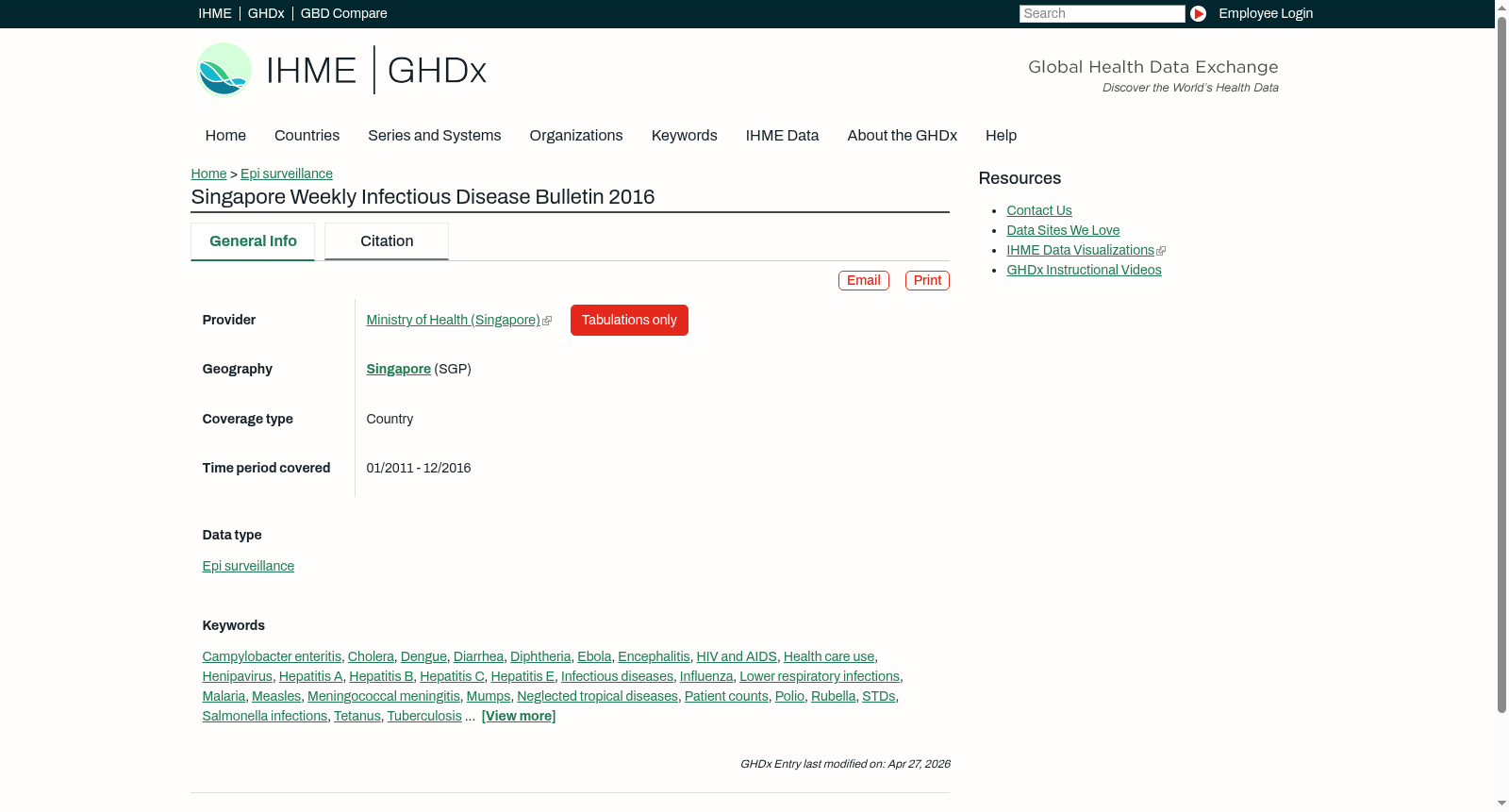Open IHME link in top bar

click(215, 13)
